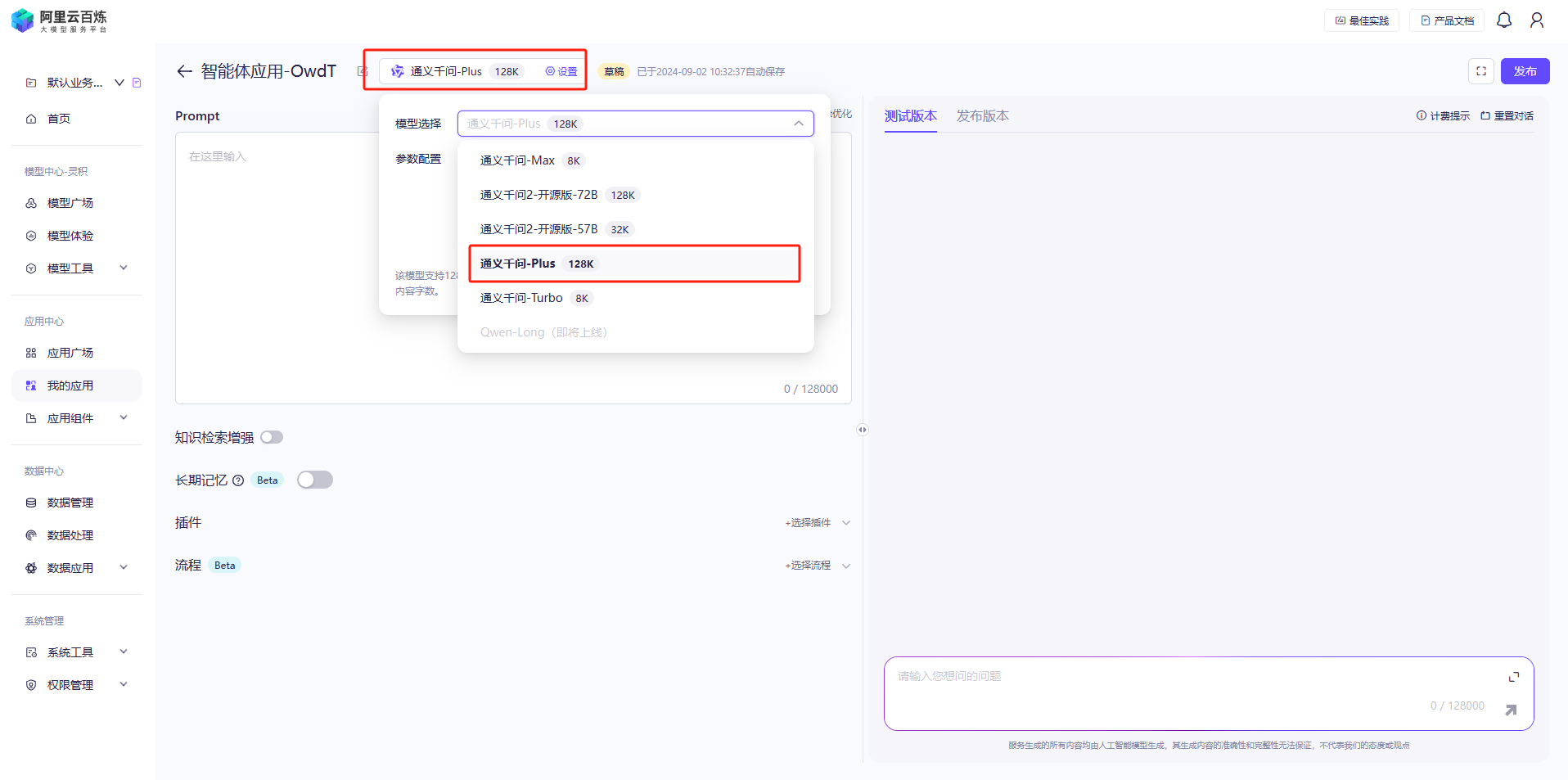Open the notification bell icon
This screenshot has width=1568, height=780.
point(1503,20)
